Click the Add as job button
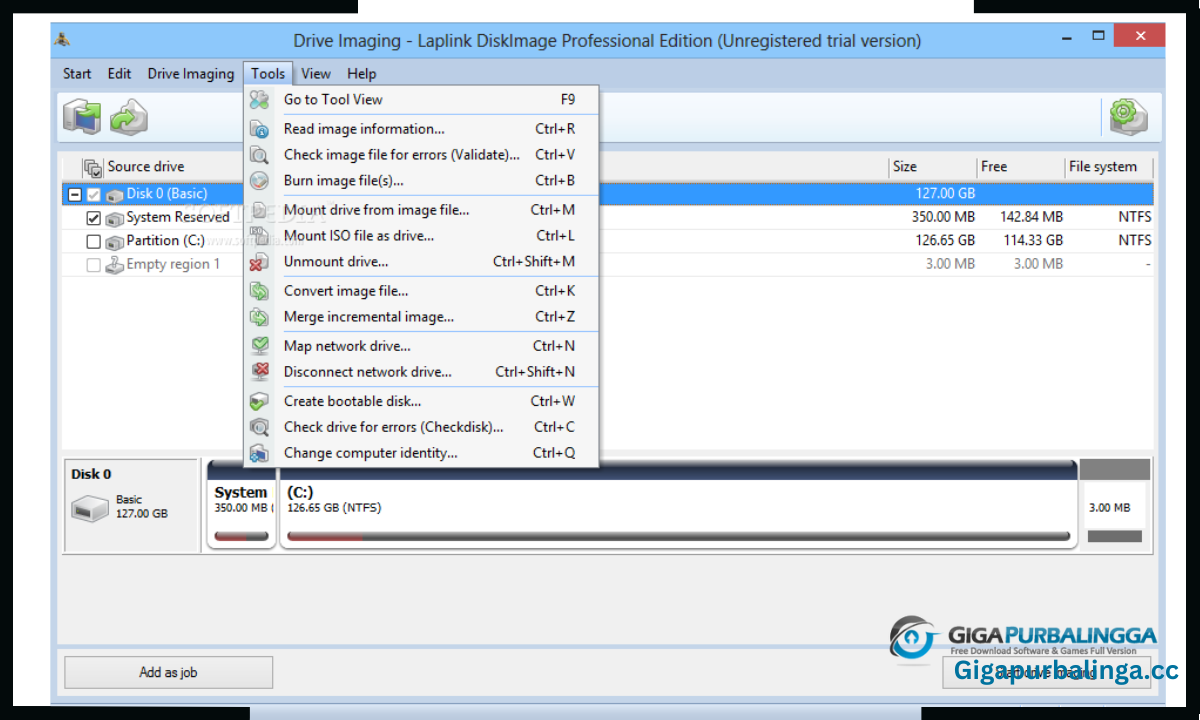The width and height of the screenshot is (1200, 720). (168, 673)
